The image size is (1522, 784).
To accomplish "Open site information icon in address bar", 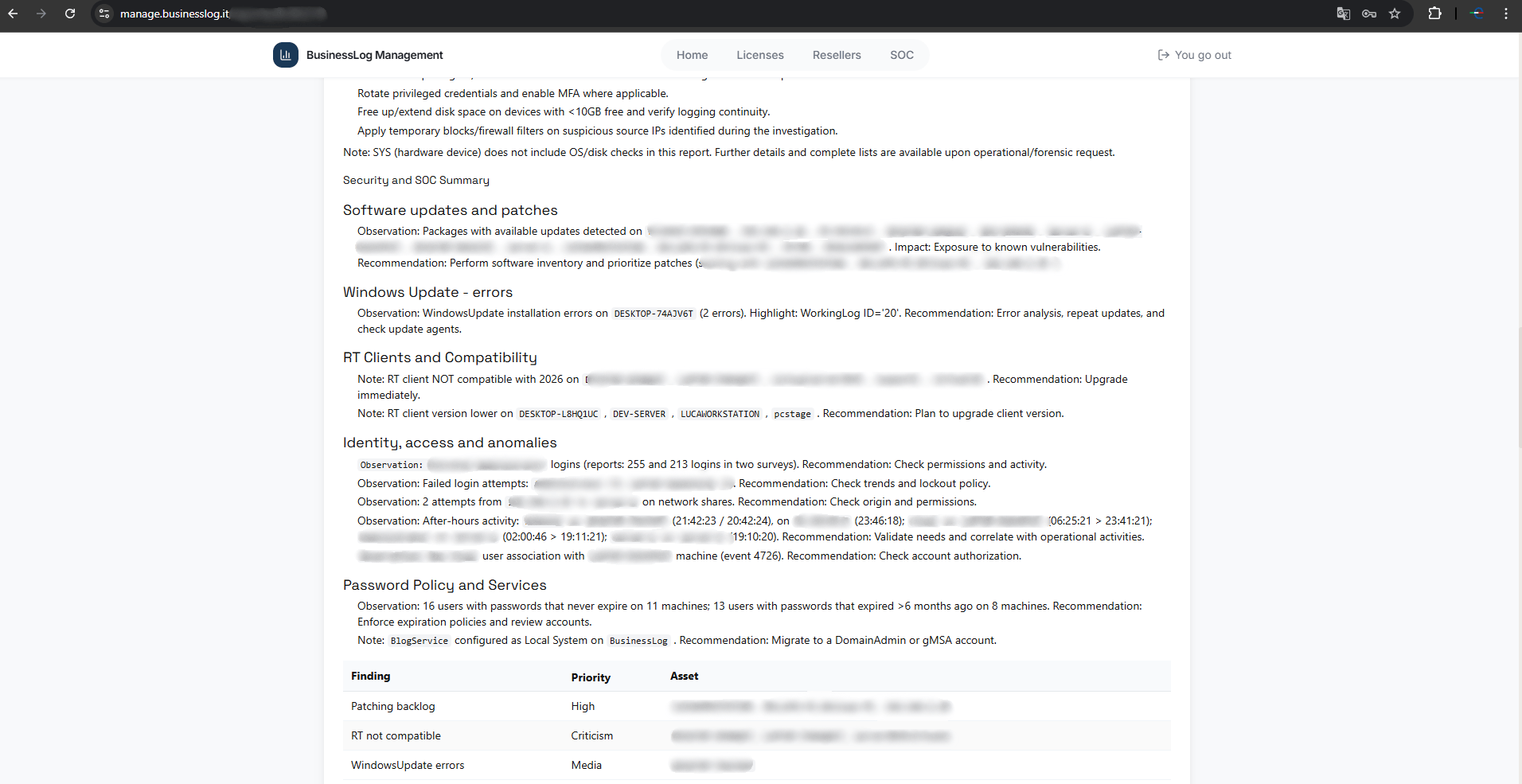I will (104, 14).
